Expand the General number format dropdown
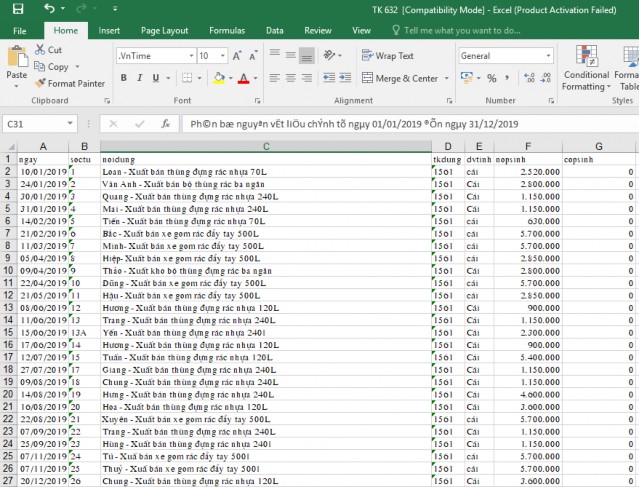Image resolution: width=639 pixels, height=487 pixels. click(x=548, y=56)
